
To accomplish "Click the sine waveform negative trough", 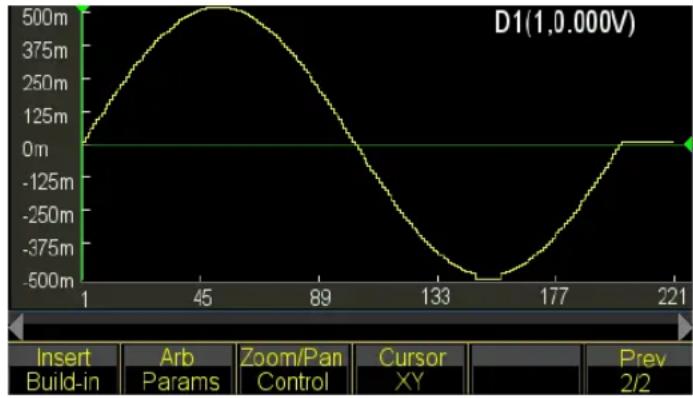I will pyautogui.click(x=488, y=278).
